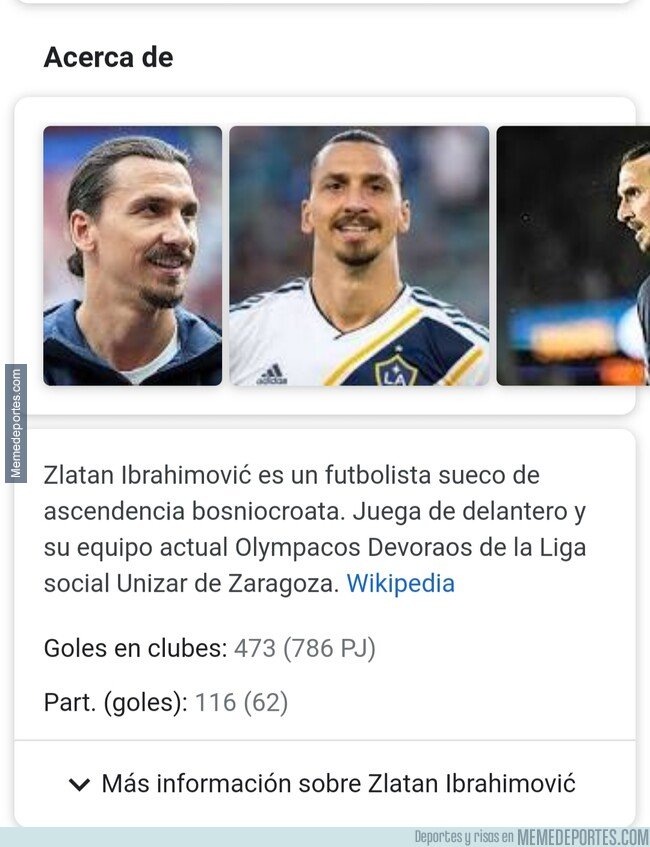Screen dimensions: 650x847
Task: Click the vertical Memedeportes.com side watermark
Action: point(16,423)
